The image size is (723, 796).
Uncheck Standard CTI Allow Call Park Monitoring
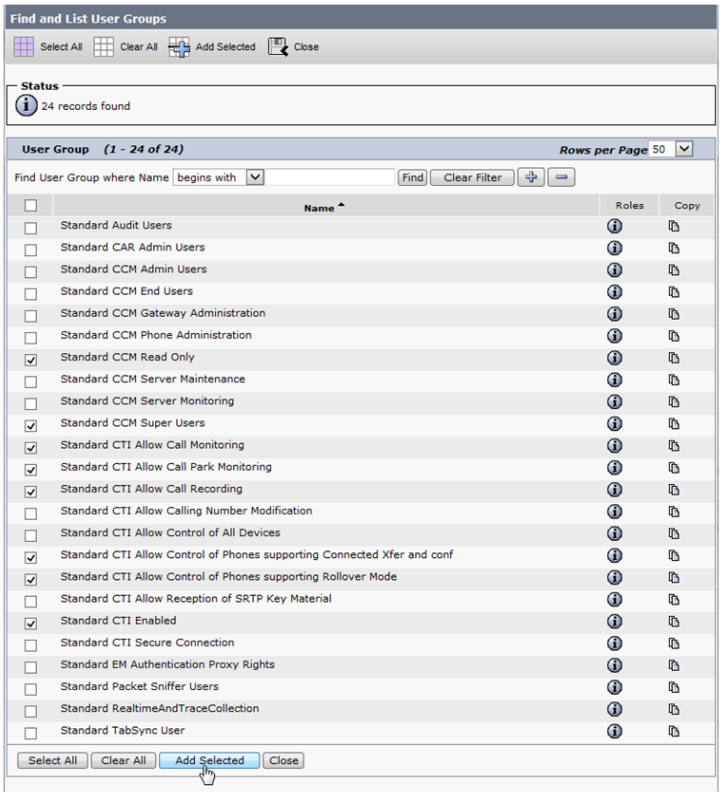30,469
